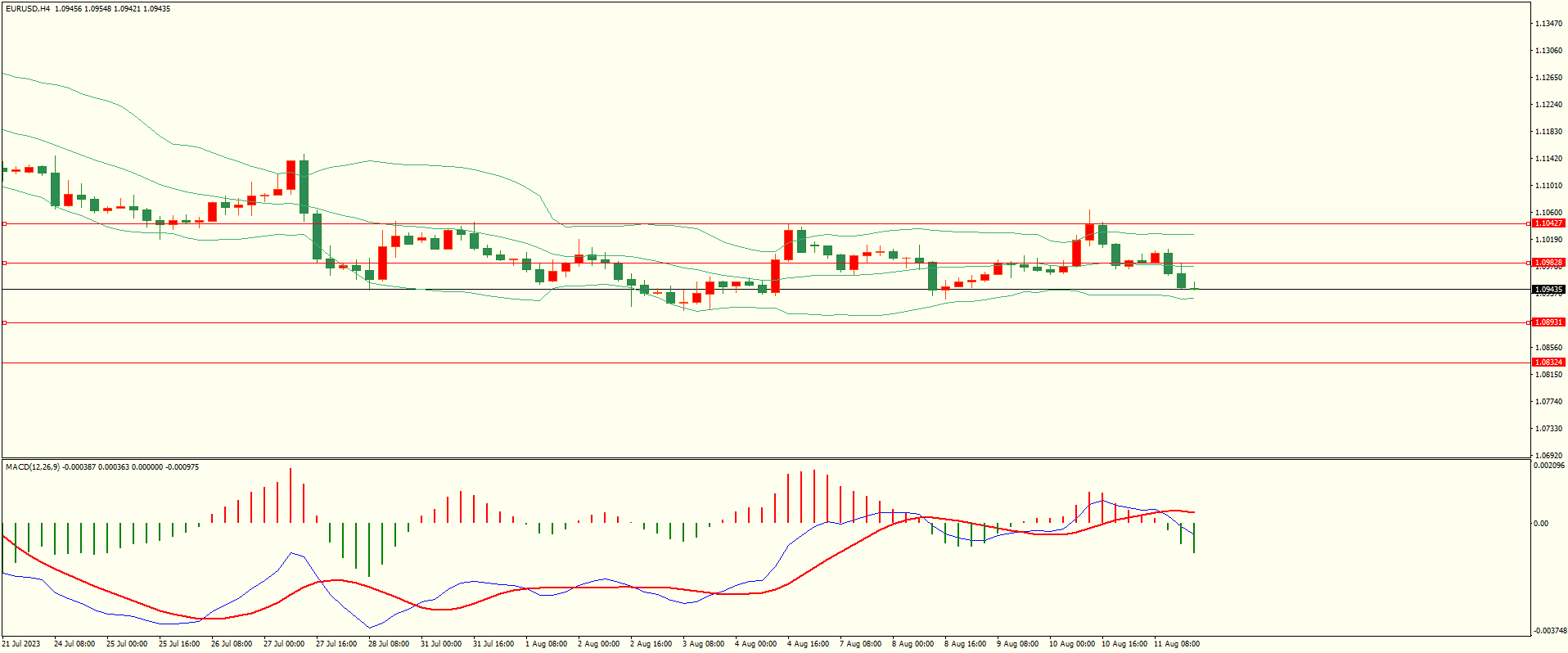Click the 1.12650 price axis value

point(1548,78)
